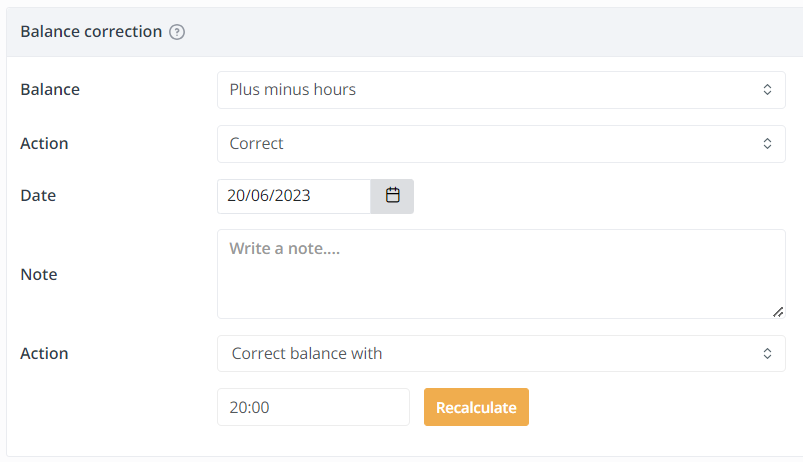803x462 pixels.
Task: Click the Note box resize handle
Action: point(778,311)
